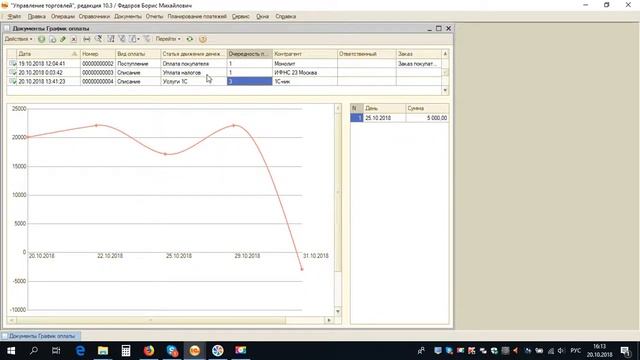Click the Монолит counterparty cell

[304, 64]
